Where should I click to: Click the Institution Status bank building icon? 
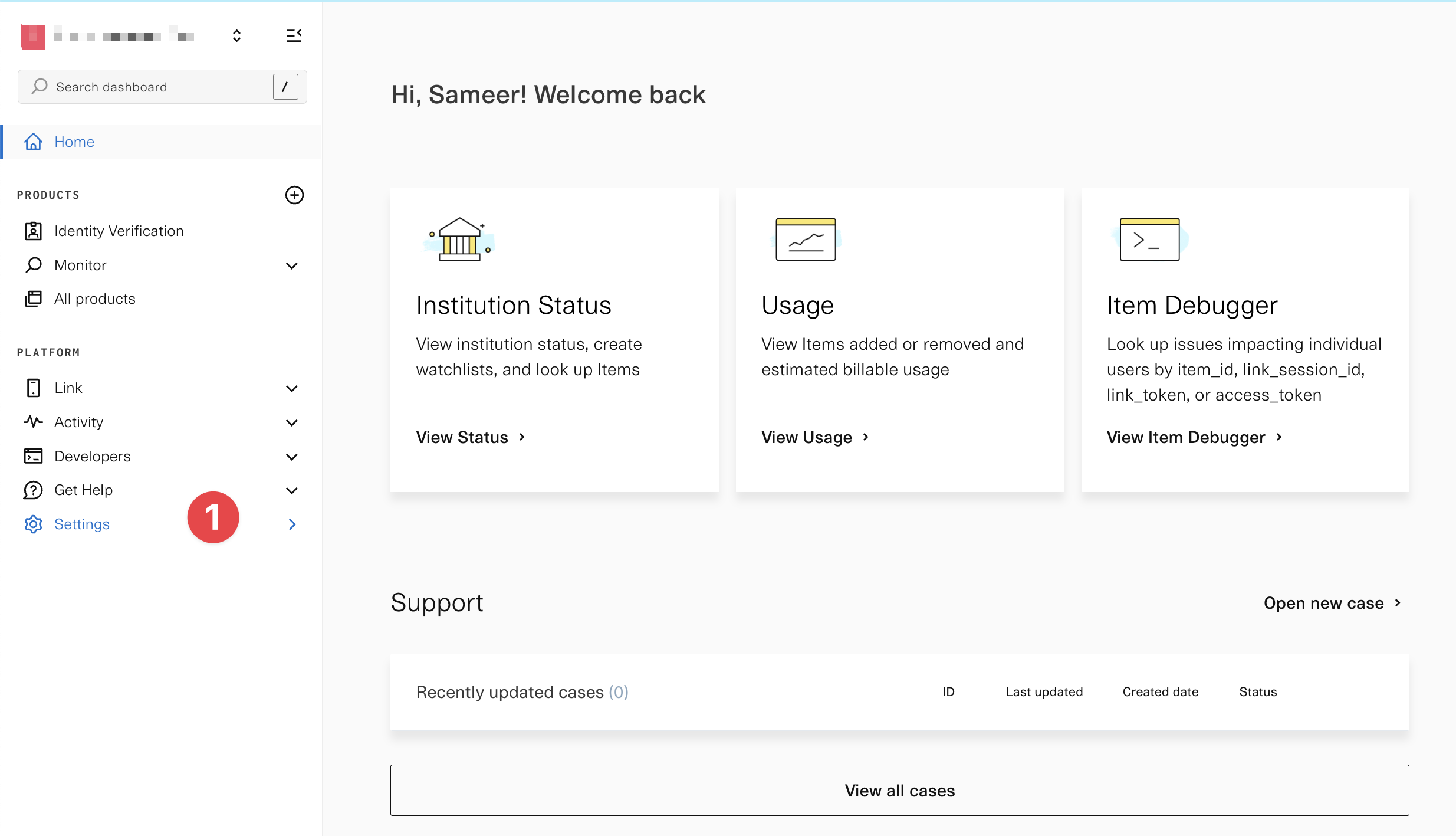point(460,240)
